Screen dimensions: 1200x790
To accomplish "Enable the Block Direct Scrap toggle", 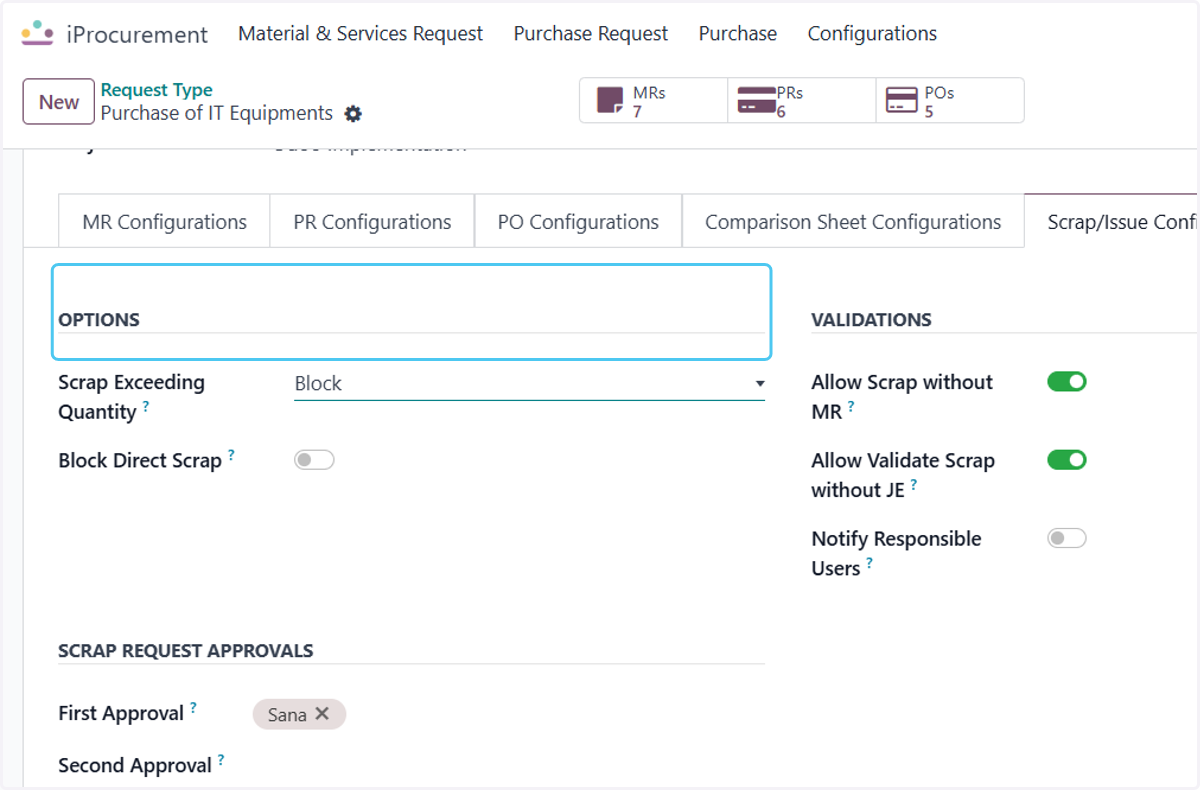I will coord(314,460).
